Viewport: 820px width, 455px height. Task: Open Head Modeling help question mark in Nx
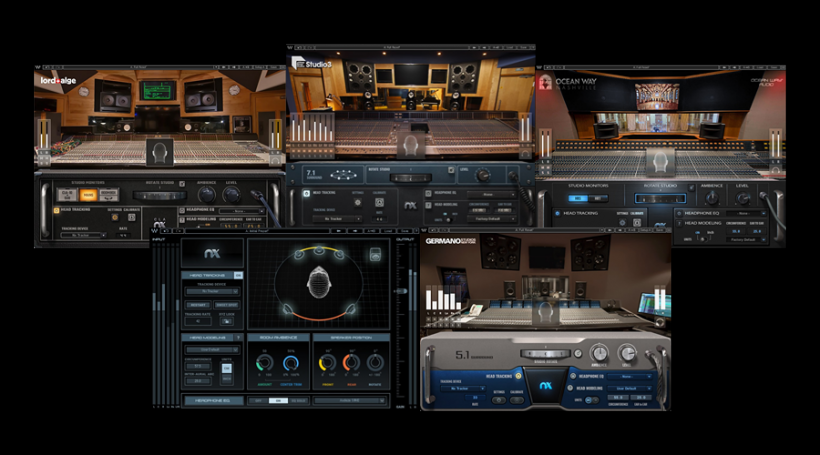(x=238, y=338)
